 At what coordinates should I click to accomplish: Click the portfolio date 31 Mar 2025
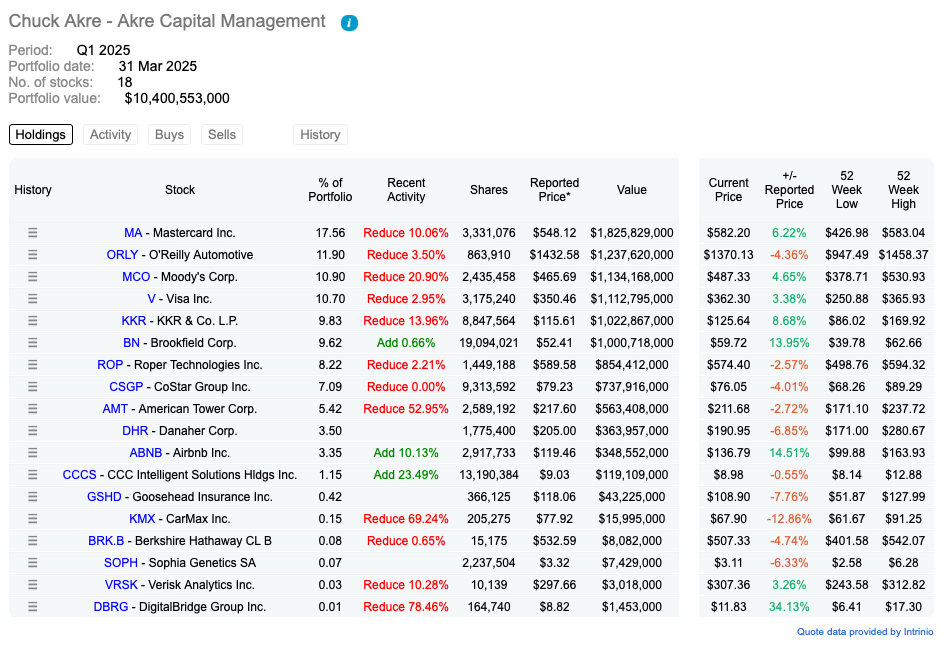[158, 66]
